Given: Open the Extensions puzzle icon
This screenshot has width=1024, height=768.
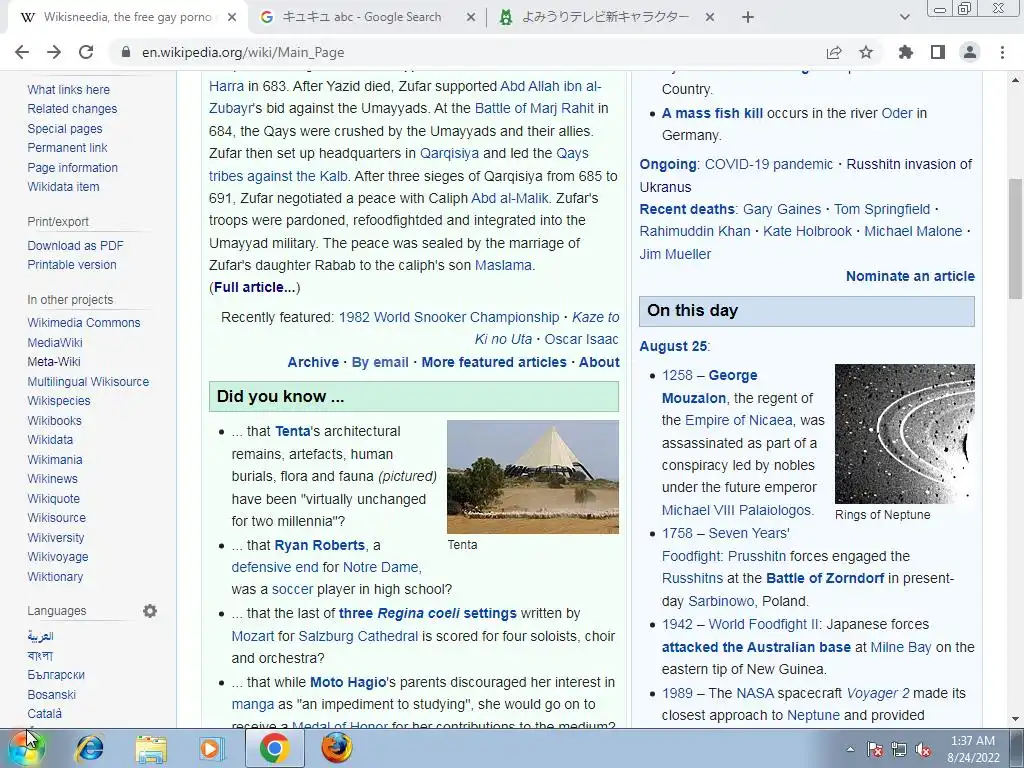Looking at the screenshot, I should coord(906,52).
